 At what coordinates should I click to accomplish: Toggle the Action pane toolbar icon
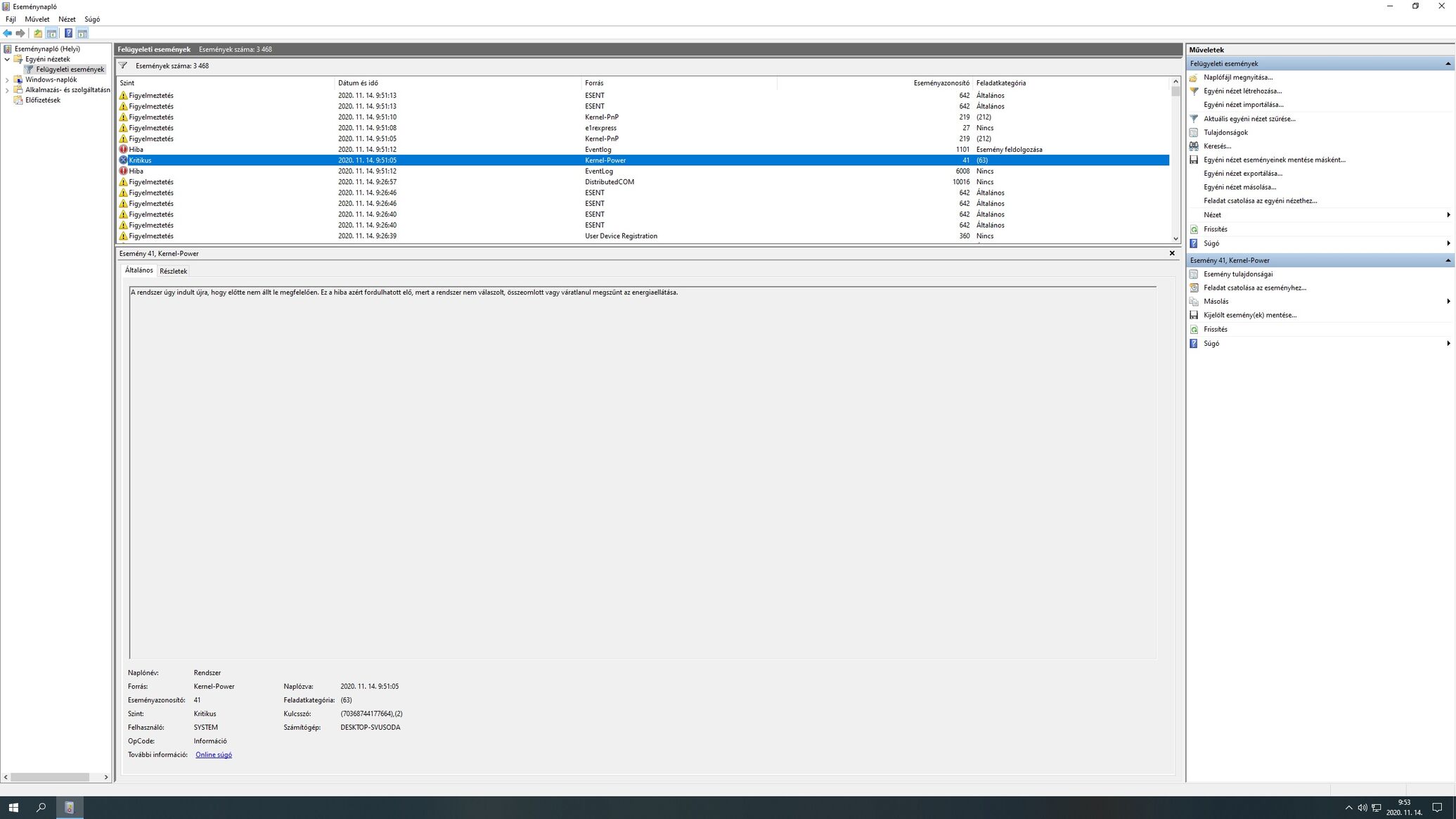[82, 33]
